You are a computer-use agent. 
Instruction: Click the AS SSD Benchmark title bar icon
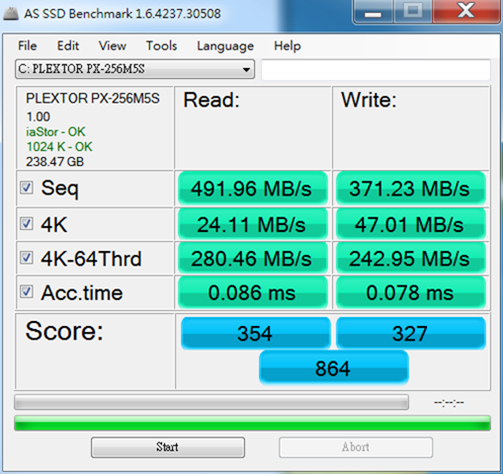tap(11, 14)
